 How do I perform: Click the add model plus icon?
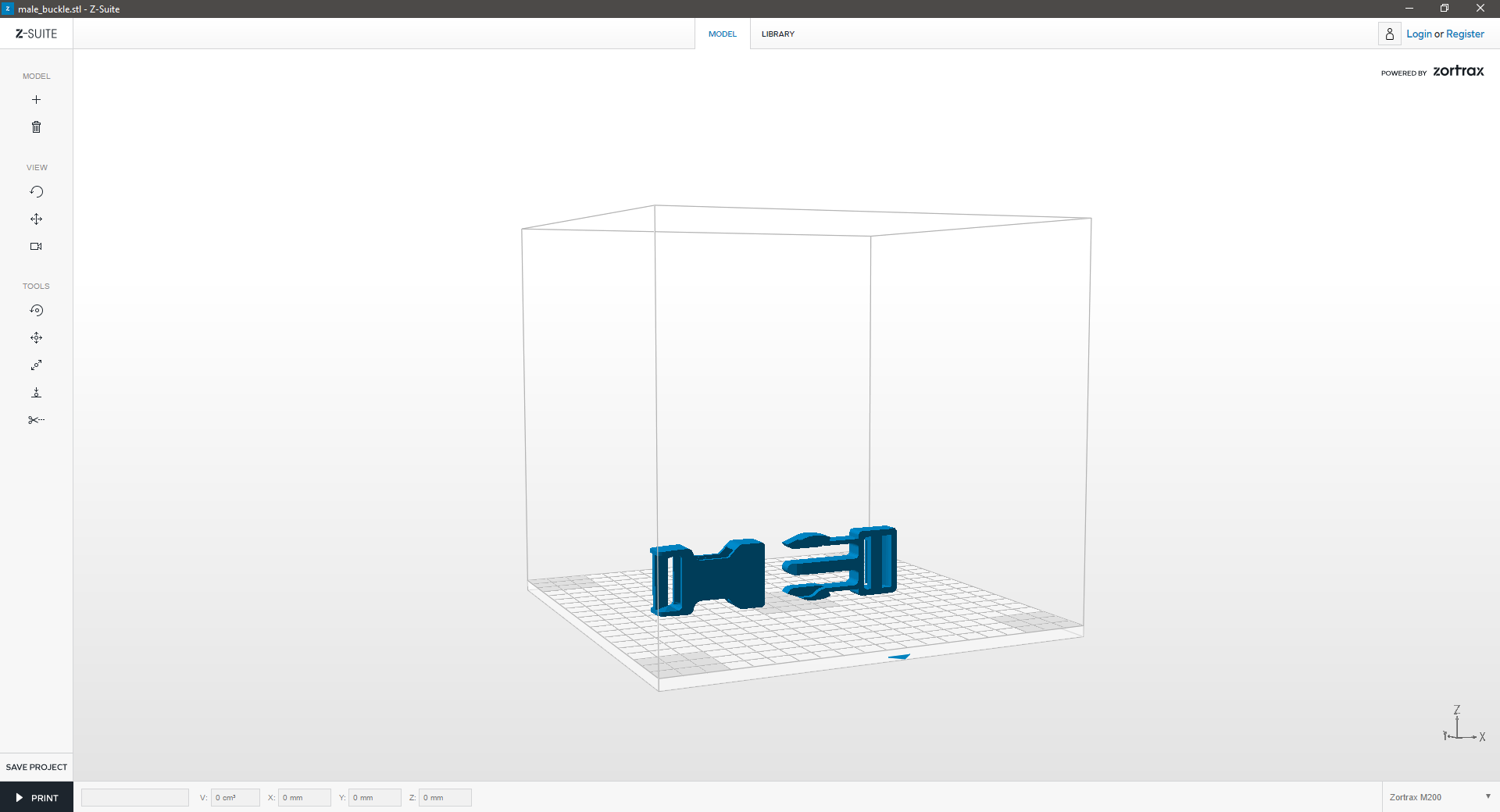pos(36,100)
